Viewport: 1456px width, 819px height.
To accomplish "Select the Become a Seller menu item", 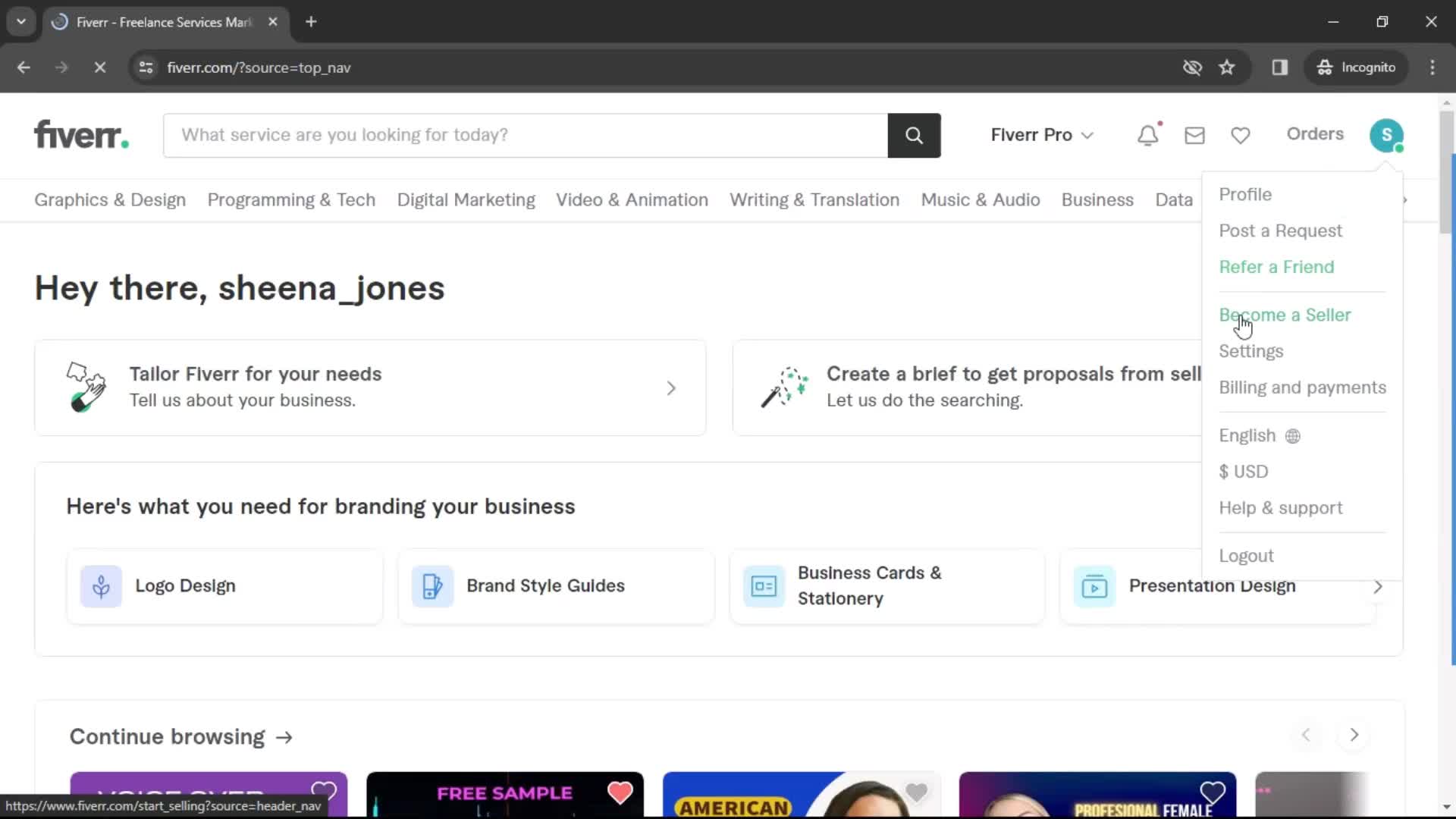I will (1285, 315).
